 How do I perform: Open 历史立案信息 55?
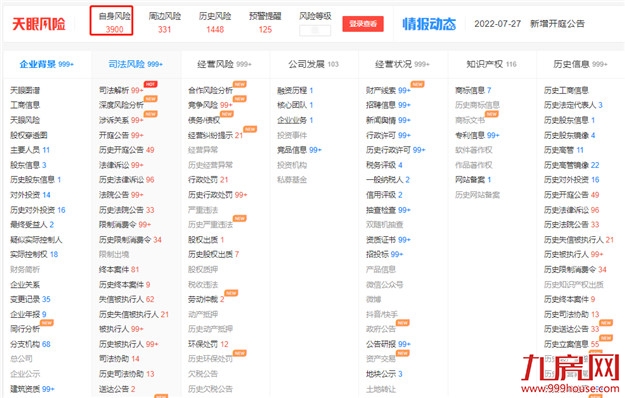(x=572, y=344)
